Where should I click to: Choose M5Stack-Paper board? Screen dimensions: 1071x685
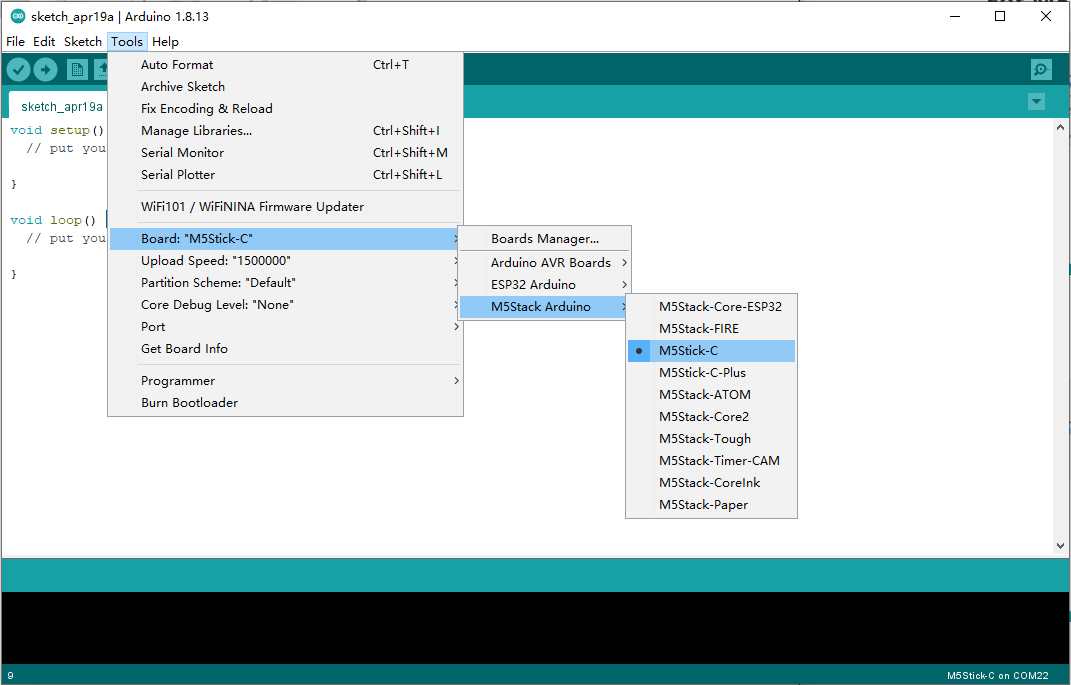pos(711,505)
